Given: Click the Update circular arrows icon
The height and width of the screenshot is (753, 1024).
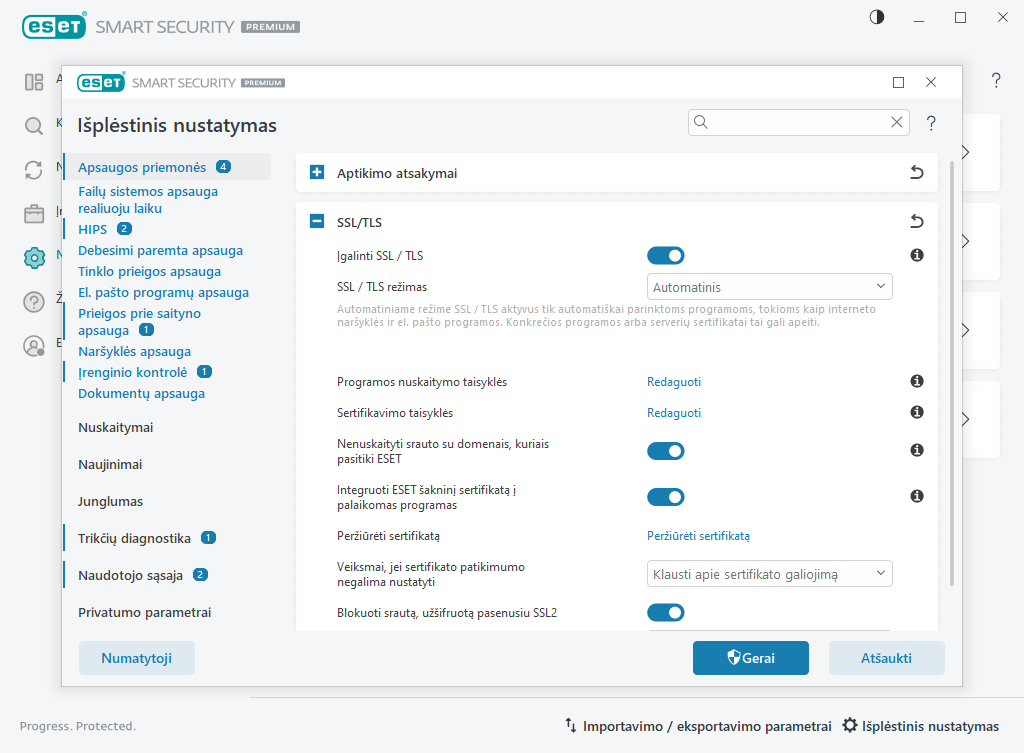Looking at the screenshot, I should [33, 169].
